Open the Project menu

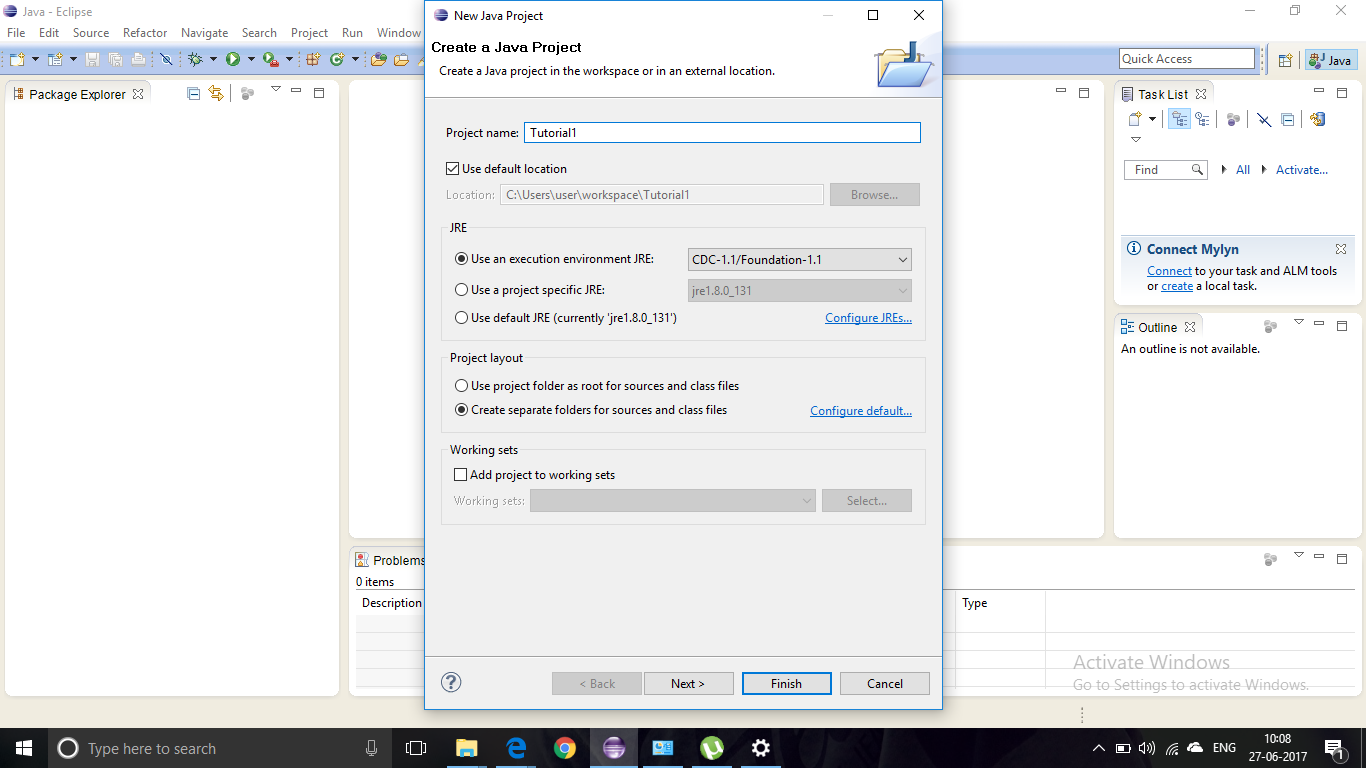pos(310,33)
